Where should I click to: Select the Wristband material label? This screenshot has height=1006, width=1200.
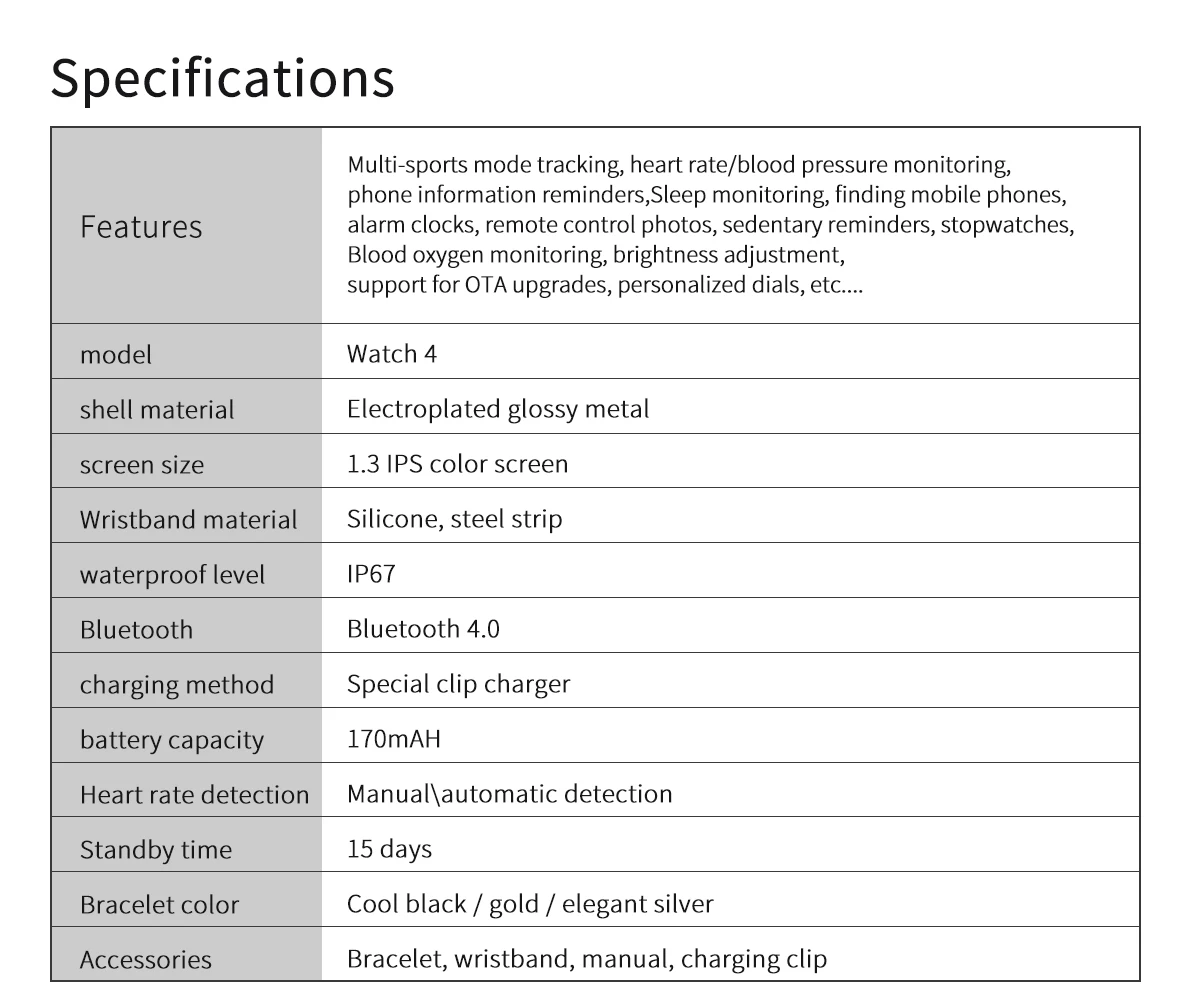(188, 519)
